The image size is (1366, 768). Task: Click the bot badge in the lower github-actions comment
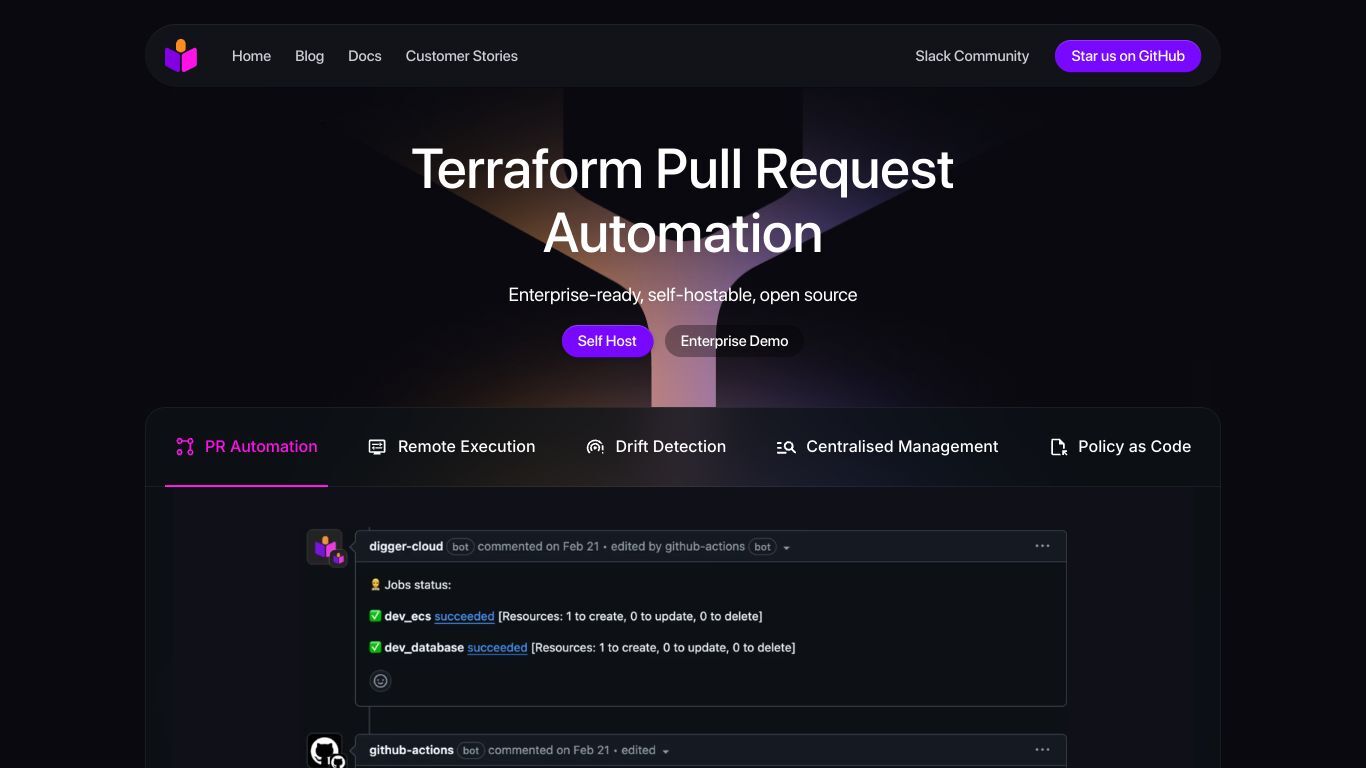[471, 750]
